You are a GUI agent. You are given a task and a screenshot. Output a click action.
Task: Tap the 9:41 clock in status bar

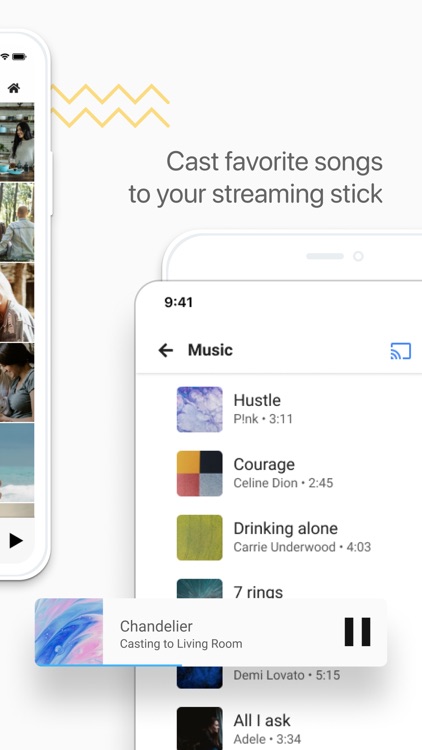point(178,302)
